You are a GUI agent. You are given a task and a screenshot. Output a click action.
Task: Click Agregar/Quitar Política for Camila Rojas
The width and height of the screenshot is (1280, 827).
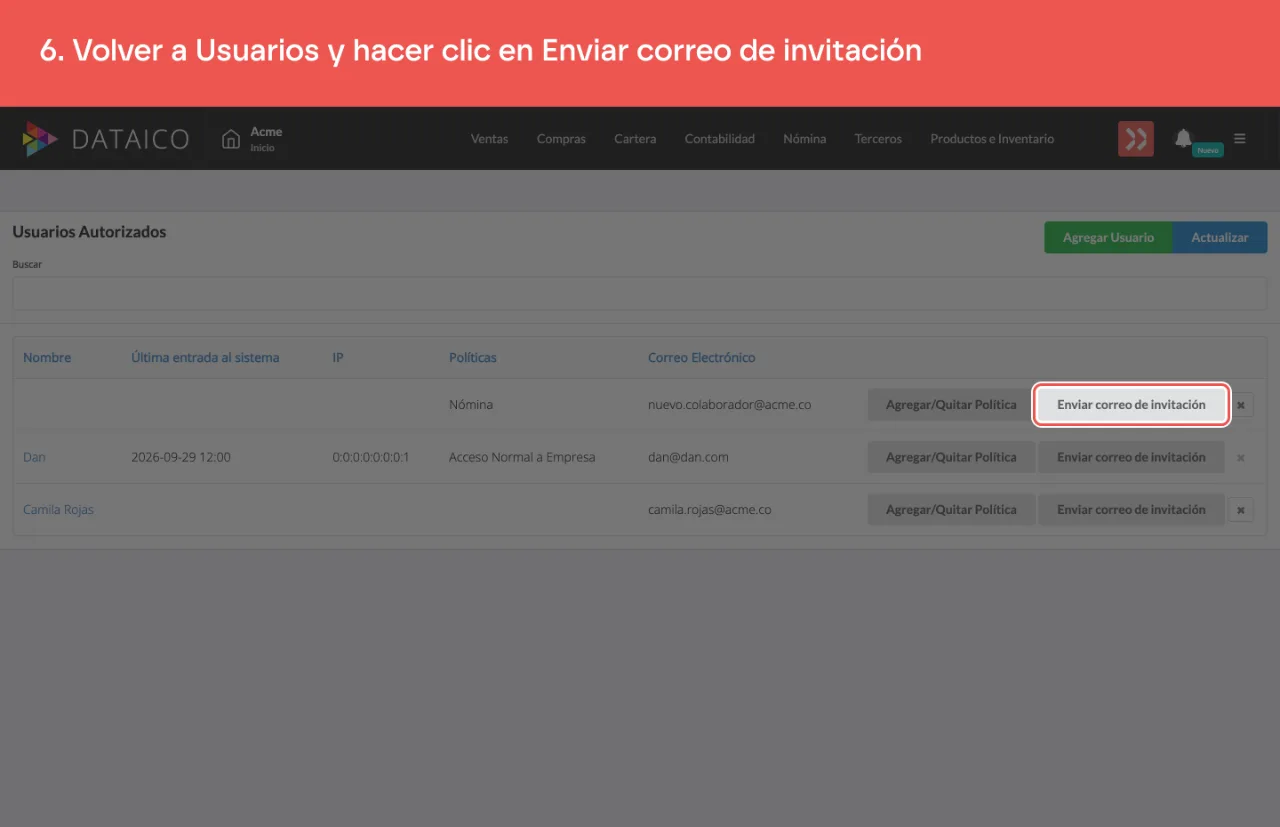click(951, 509)
